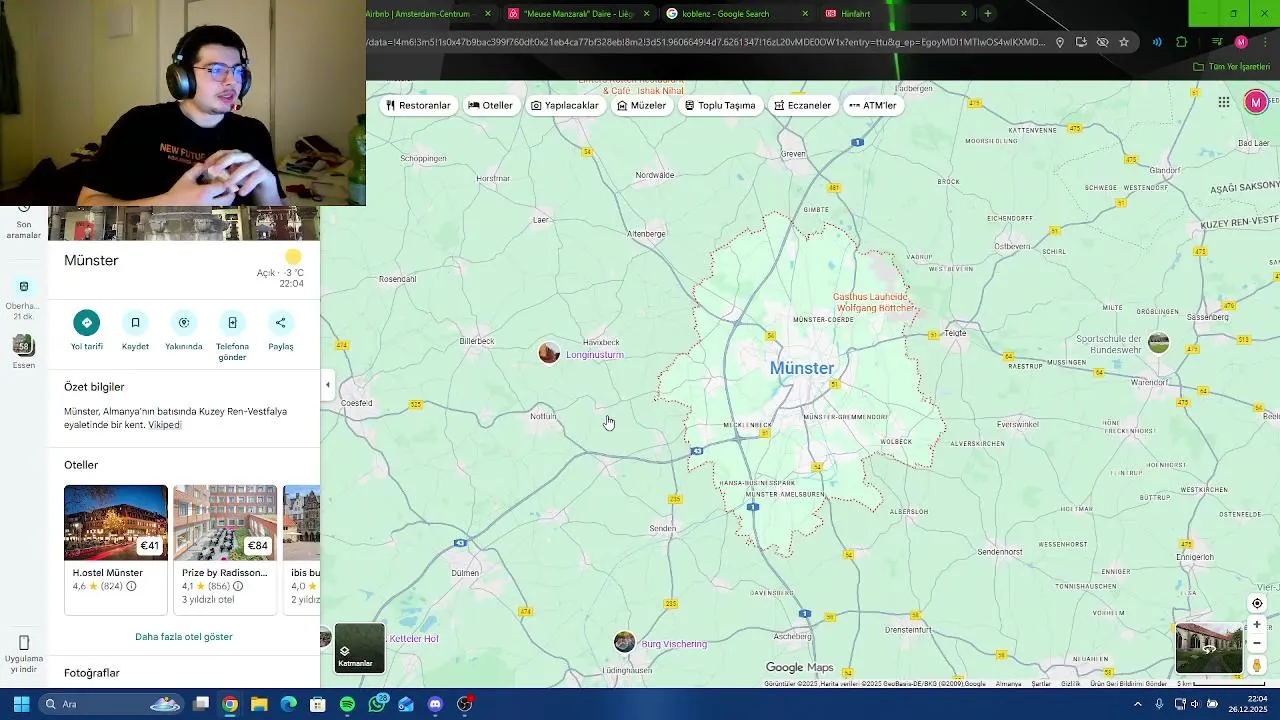Open the Vikipedi link

[x=165, y=425]
